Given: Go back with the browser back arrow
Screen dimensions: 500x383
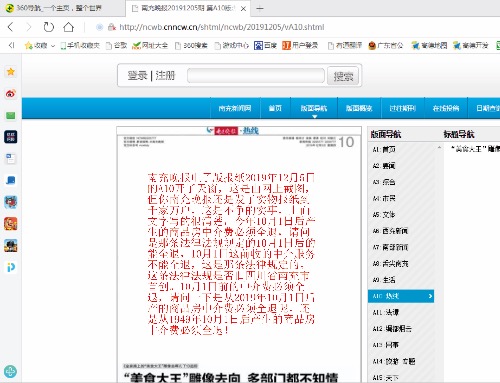Looking at the screenshot, I should [x=10, y=27].
